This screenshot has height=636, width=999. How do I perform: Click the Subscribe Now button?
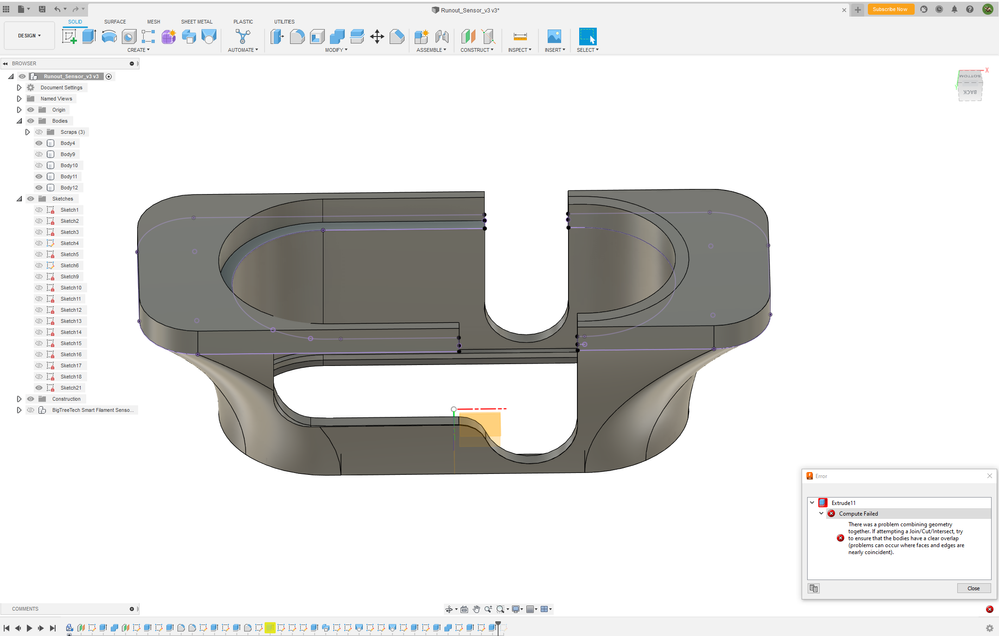coord(890,10)
